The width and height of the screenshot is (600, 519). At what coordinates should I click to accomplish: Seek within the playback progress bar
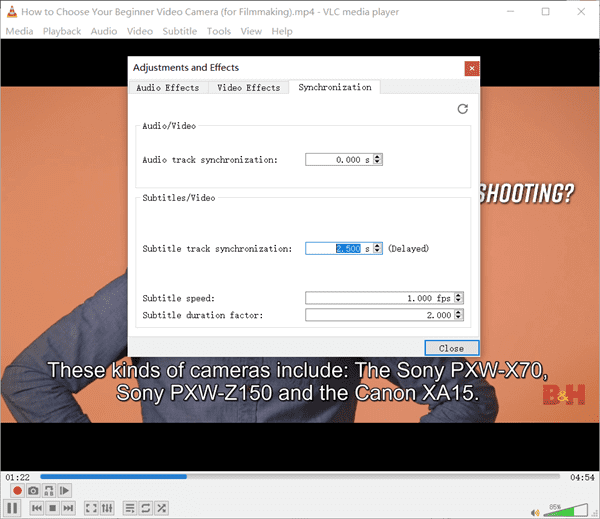[300, 477]
